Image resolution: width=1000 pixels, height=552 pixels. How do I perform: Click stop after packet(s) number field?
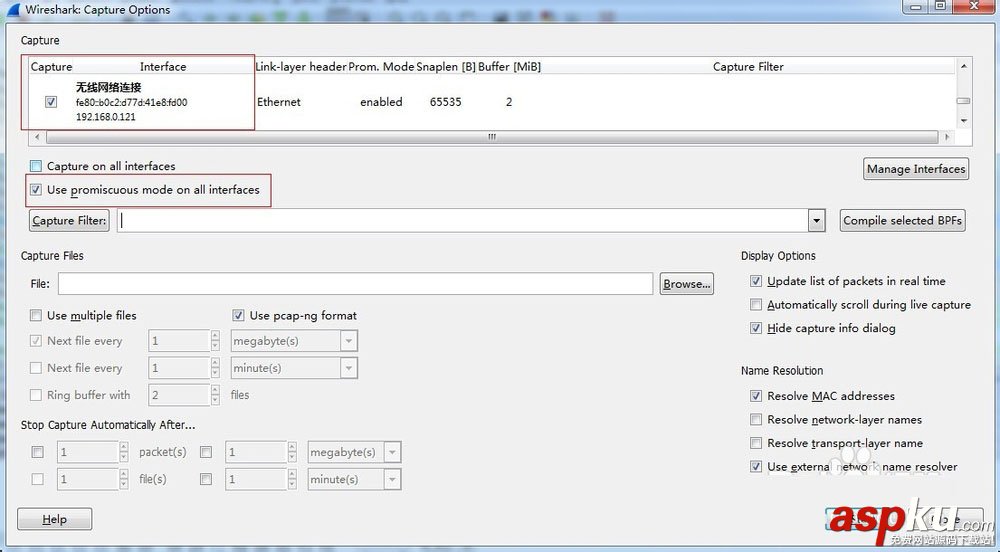coord(88,452)
